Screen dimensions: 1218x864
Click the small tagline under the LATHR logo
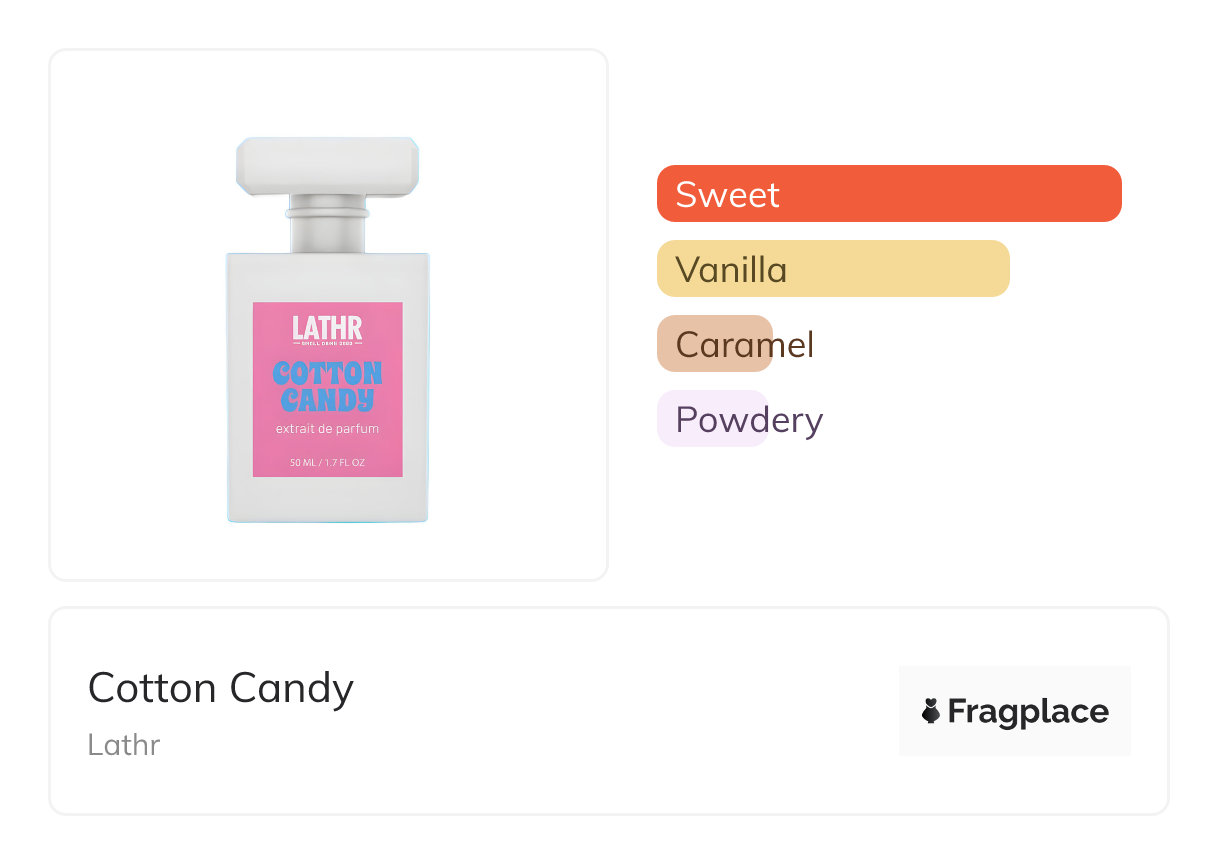(327, 344)
